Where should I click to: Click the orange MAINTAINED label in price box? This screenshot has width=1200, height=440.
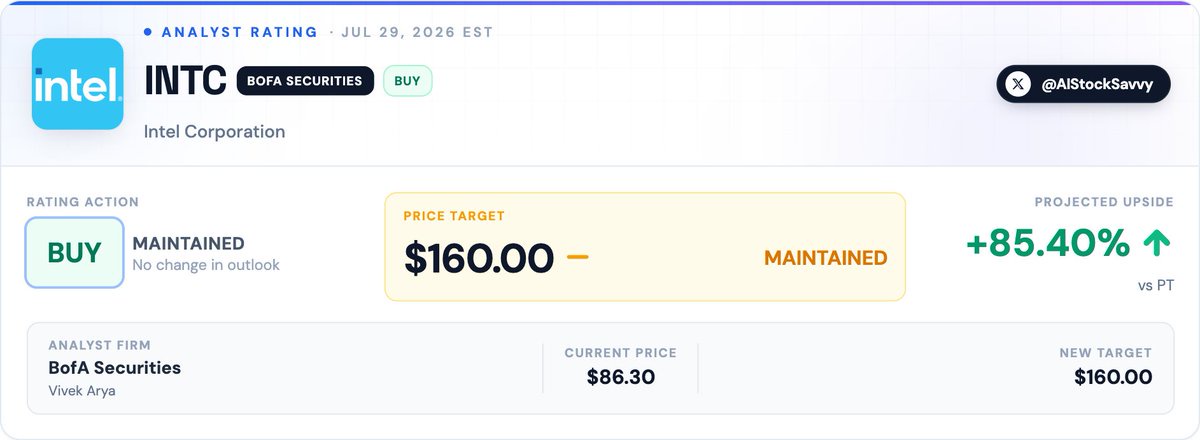pos(826,258)
